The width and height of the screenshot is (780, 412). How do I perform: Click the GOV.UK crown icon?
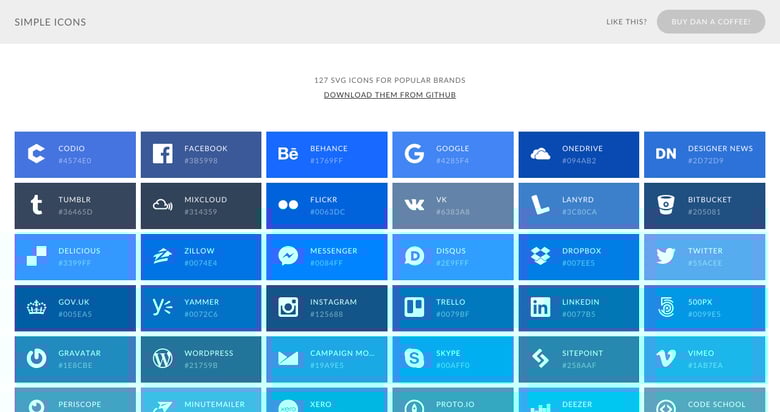36,308
